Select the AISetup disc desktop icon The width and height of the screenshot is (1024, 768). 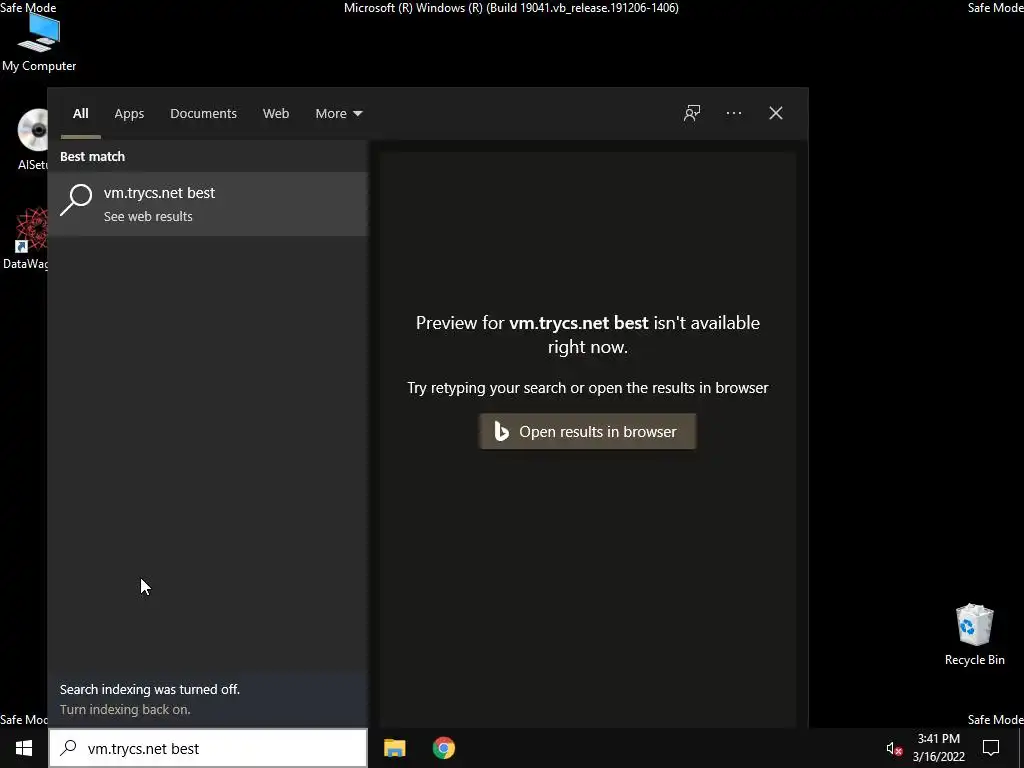coord(32,140)
